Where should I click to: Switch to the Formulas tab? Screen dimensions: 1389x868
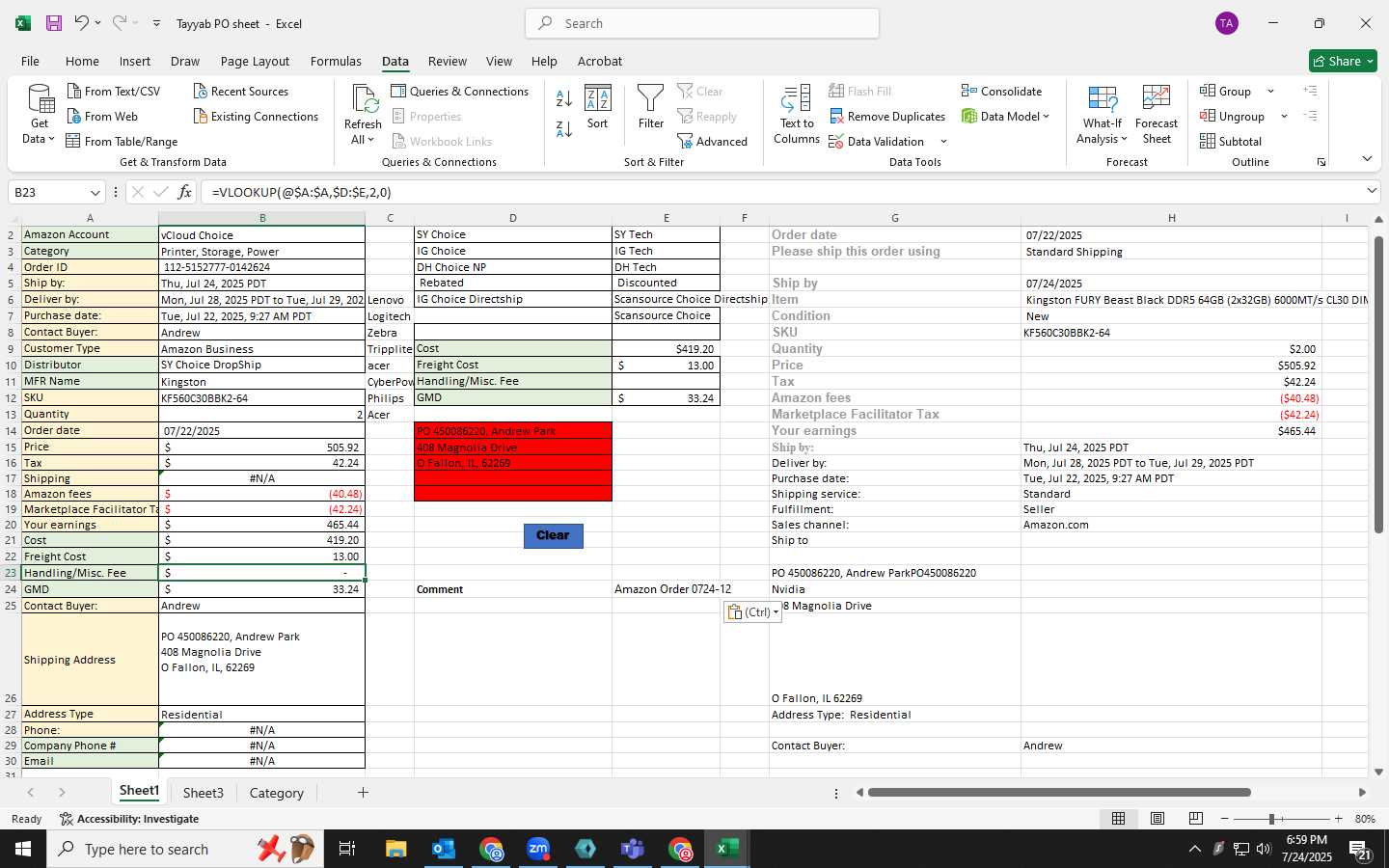coord(336,61)
